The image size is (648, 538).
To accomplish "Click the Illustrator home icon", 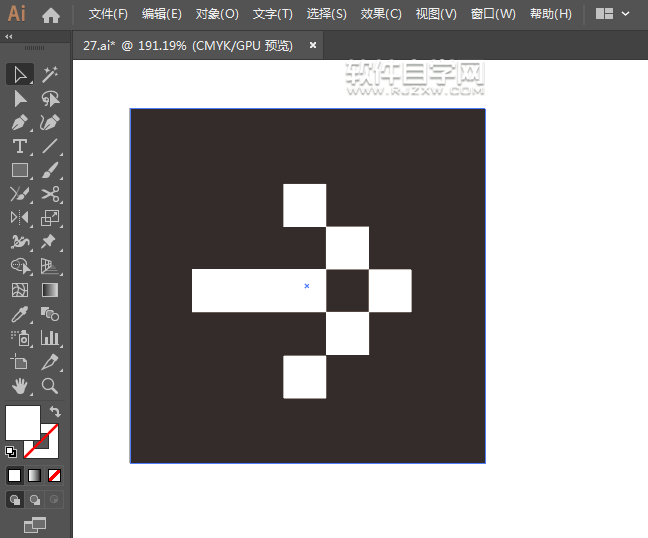I will point(51,15).
